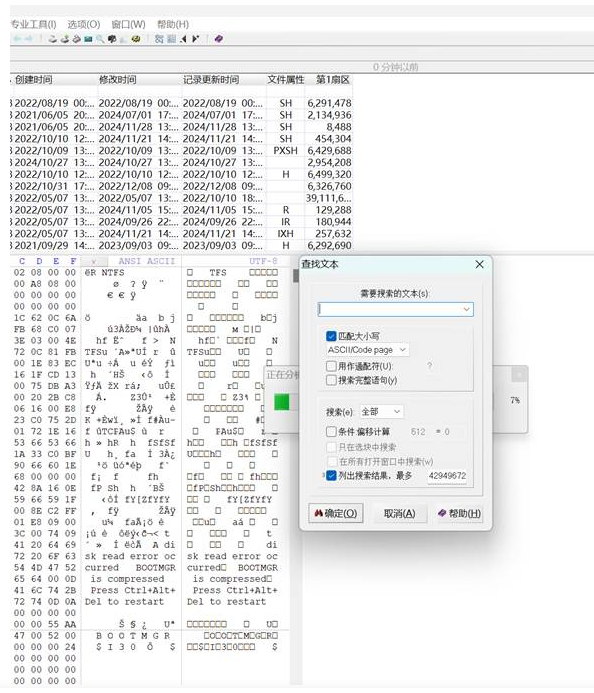This screenshot has height=693, width=594.
Task: Click the left-pointing black triangle toolbar icon
Action: (183, 39)
